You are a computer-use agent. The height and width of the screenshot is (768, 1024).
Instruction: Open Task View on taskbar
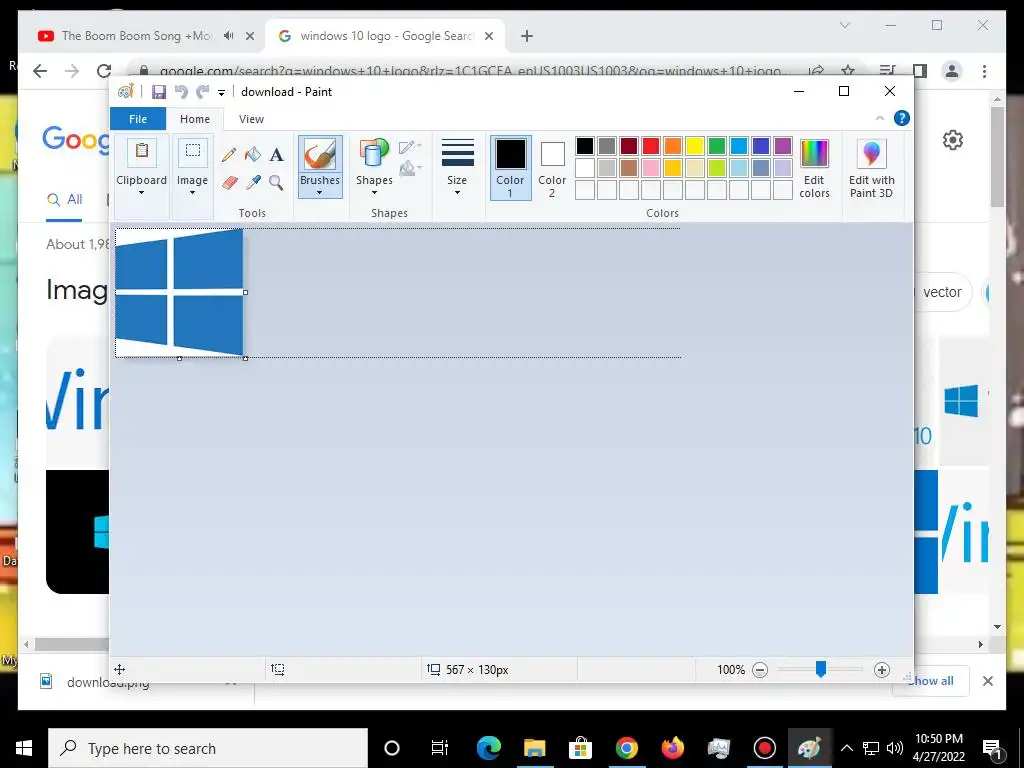click(440, 748)
